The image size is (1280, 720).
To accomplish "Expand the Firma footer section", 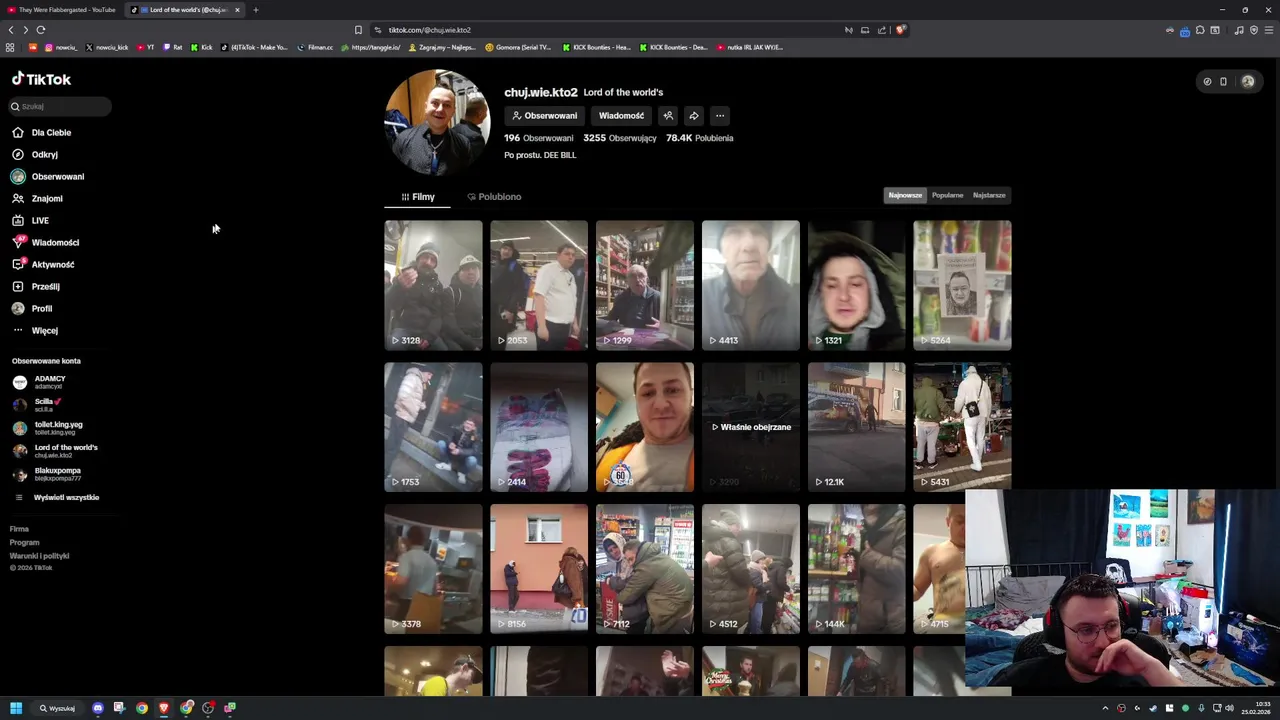I will 19,529.
